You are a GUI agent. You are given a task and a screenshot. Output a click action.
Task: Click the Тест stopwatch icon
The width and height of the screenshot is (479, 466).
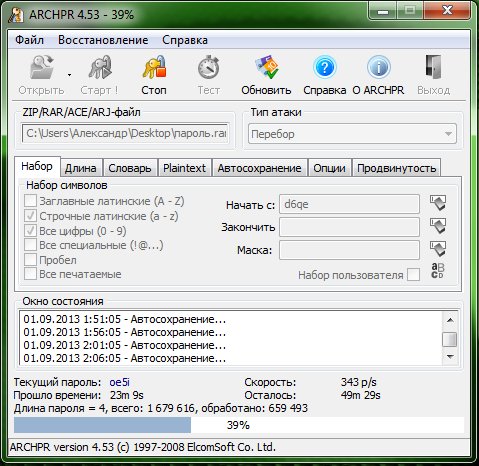tap(209, 67)
